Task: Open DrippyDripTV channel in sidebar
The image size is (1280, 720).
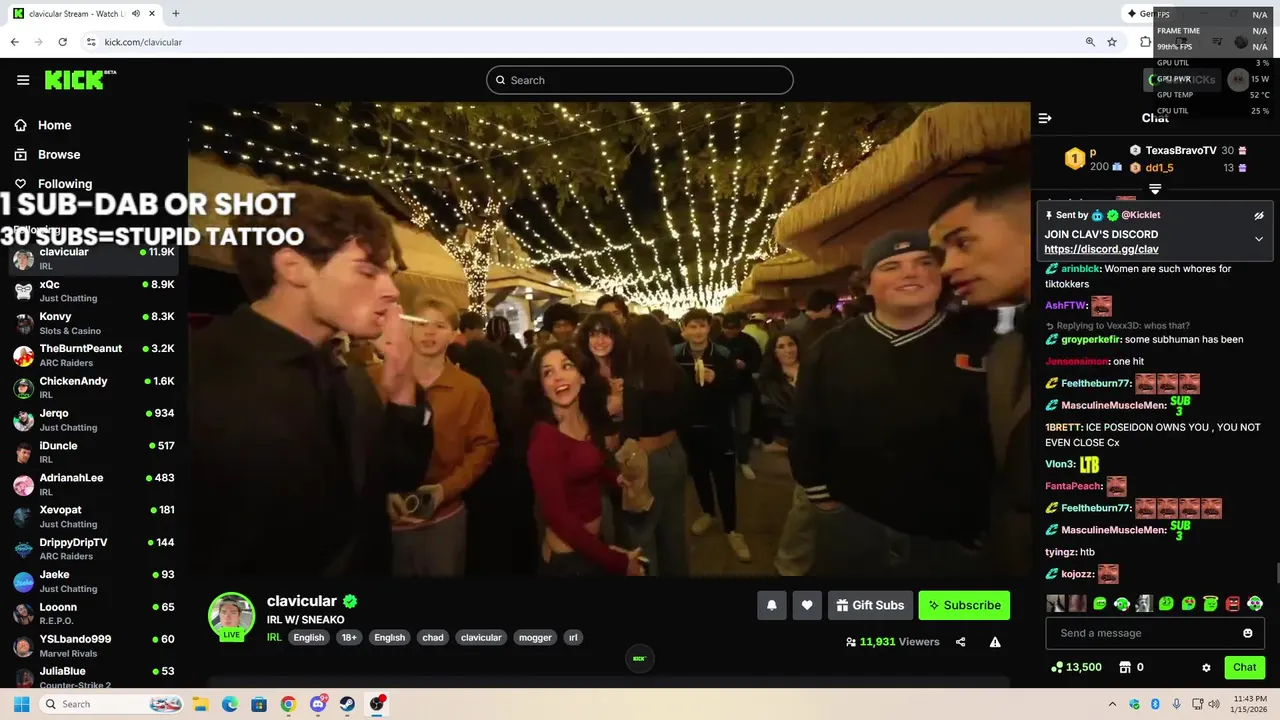Action: pyautogui.click(x=94, y=549)
